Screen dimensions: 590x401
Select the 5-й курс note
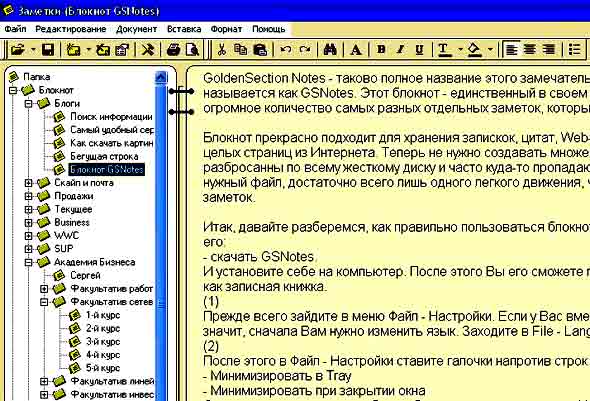(103, 368)
